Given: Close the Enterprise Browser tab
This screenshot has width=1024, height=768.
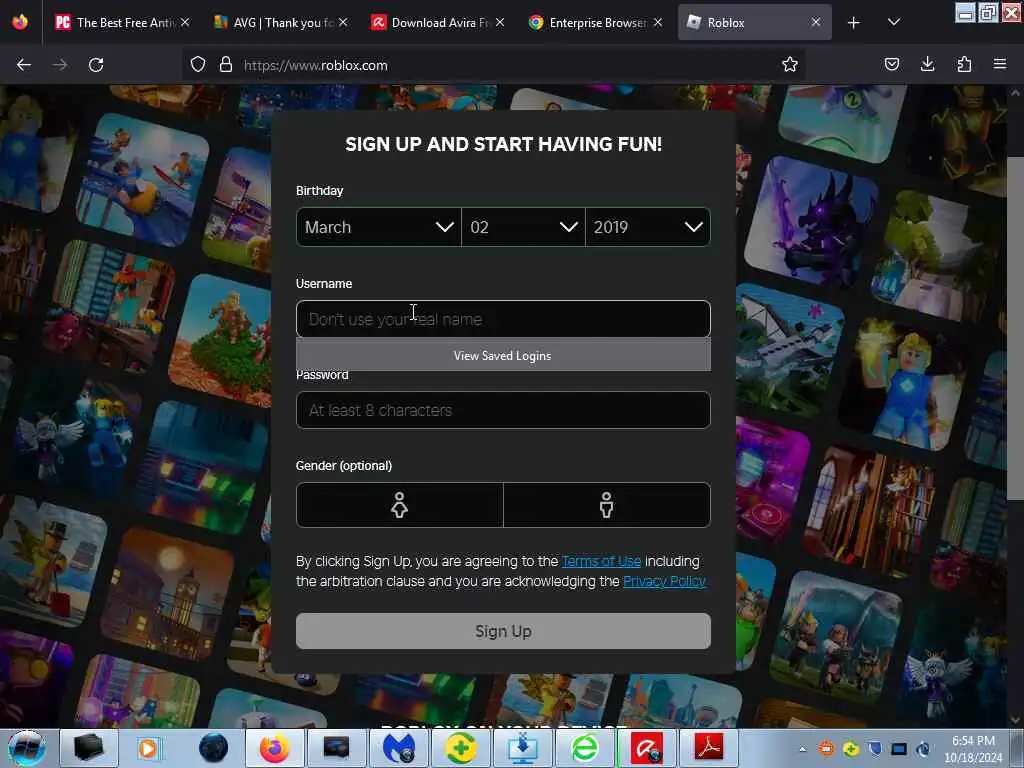Looking at the screenshot, I should (x=658, y=23).
